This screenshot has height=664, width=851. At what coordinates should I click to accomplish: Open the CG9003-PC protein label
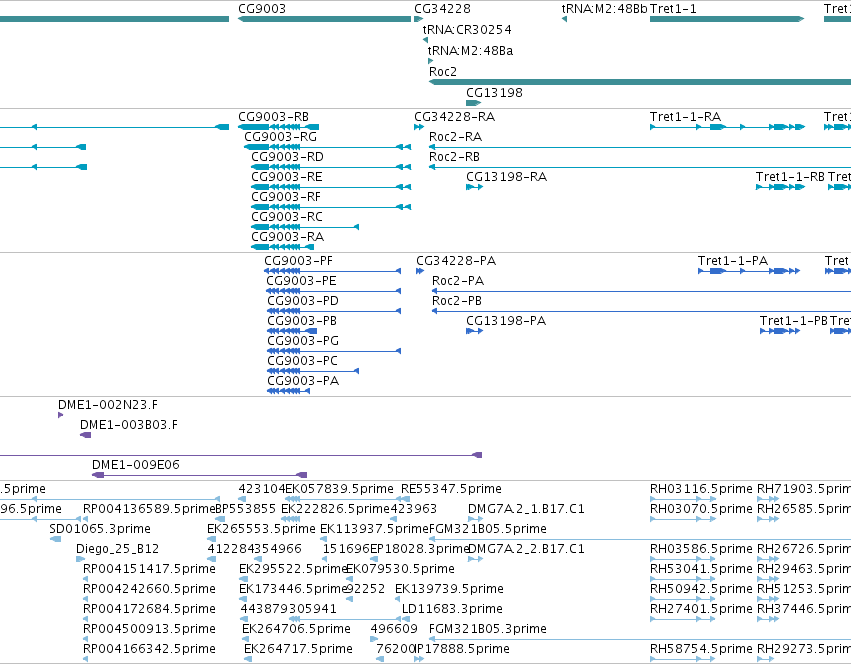(x=302, y=361)
